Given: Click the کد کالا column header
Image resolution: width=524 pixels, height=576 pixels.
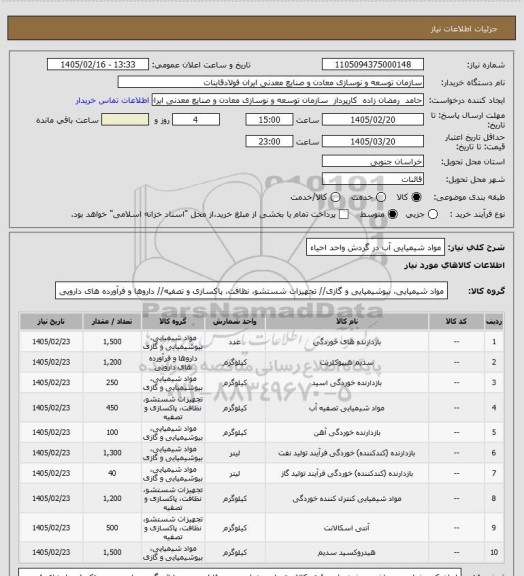Looking at the screenshot, I should tap(456, 322).
